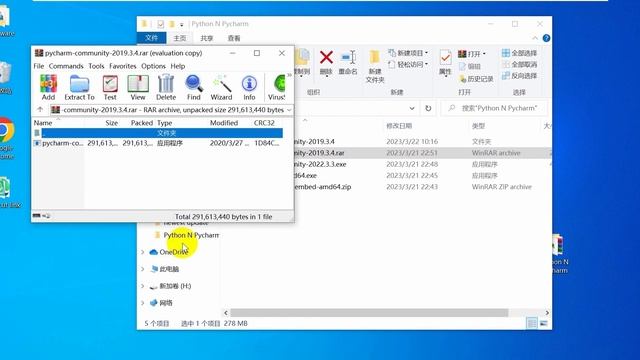The height and width of the screenshot is (360, 640).
Task: Open the 轻松访问 dropdown in ribbon
Action: point(408,64)
